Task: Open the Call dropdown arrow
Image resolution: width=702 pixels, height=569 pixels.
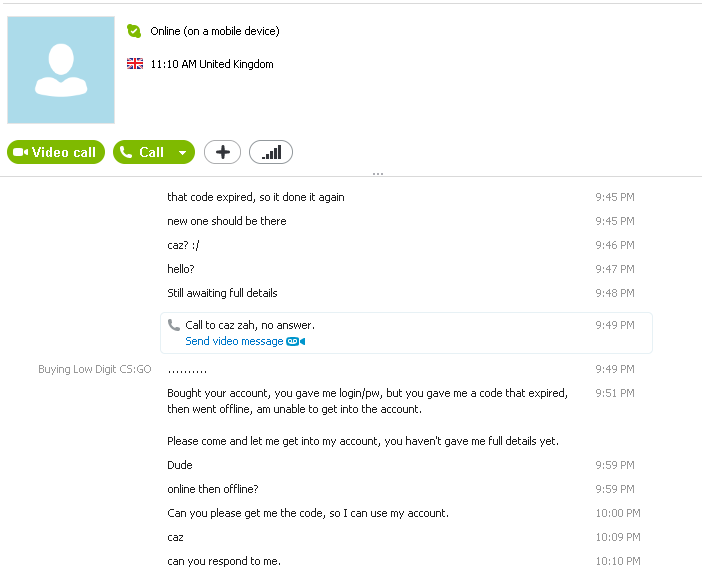Action: coord(183,153)
